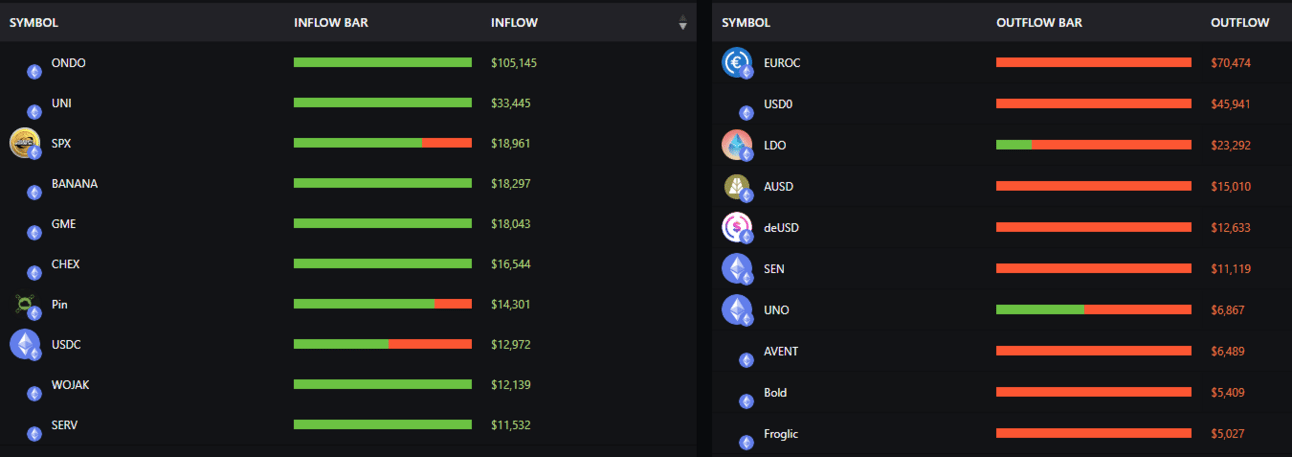Screen dimensions: 1292x457
Task: Select the $14,301 inflow value
Action: point(511,304)
